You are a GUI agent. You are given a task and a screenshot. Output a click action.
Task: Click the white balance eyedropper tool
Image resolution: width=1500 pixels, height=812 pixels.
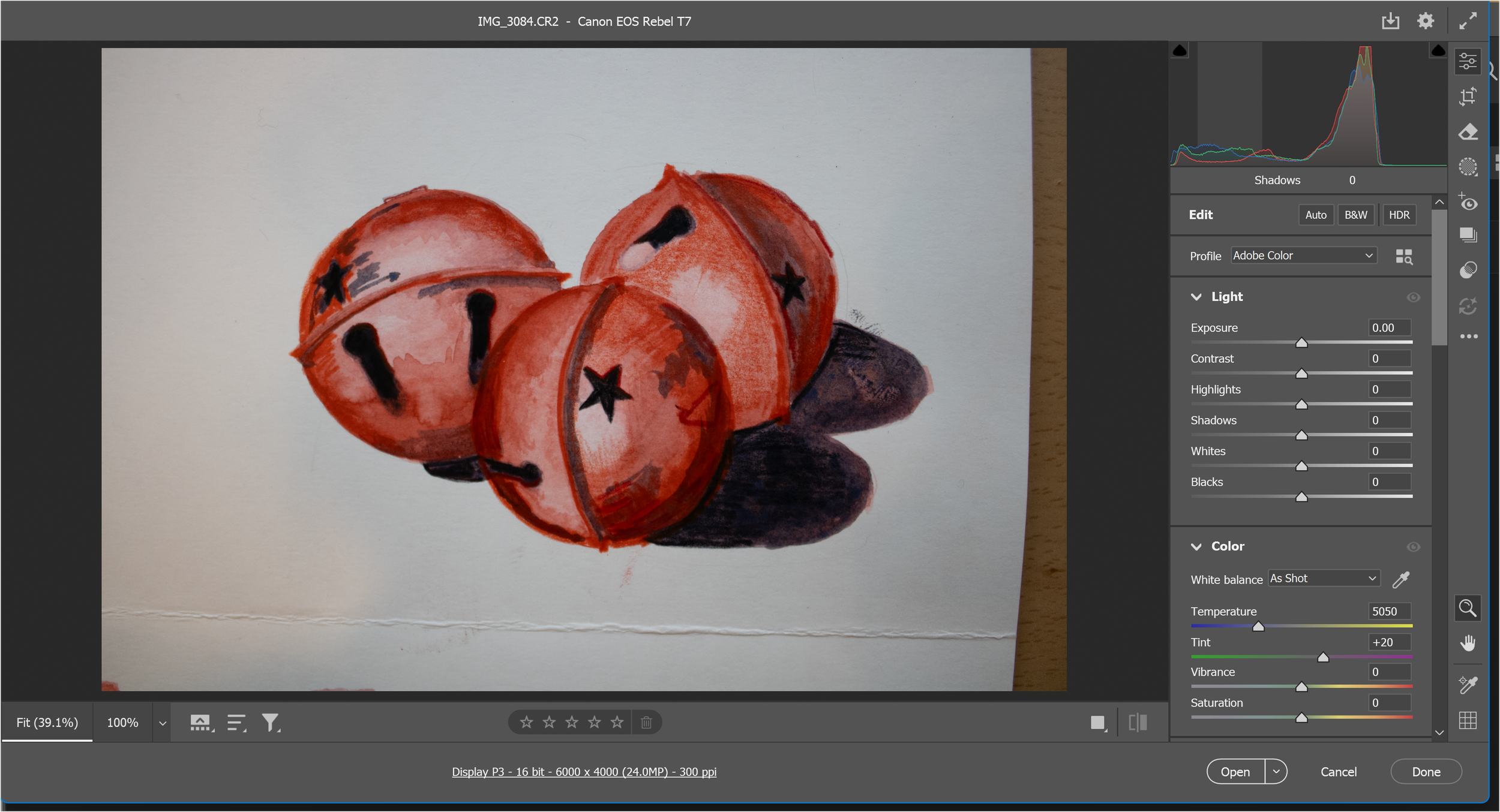pos(1400,579)
